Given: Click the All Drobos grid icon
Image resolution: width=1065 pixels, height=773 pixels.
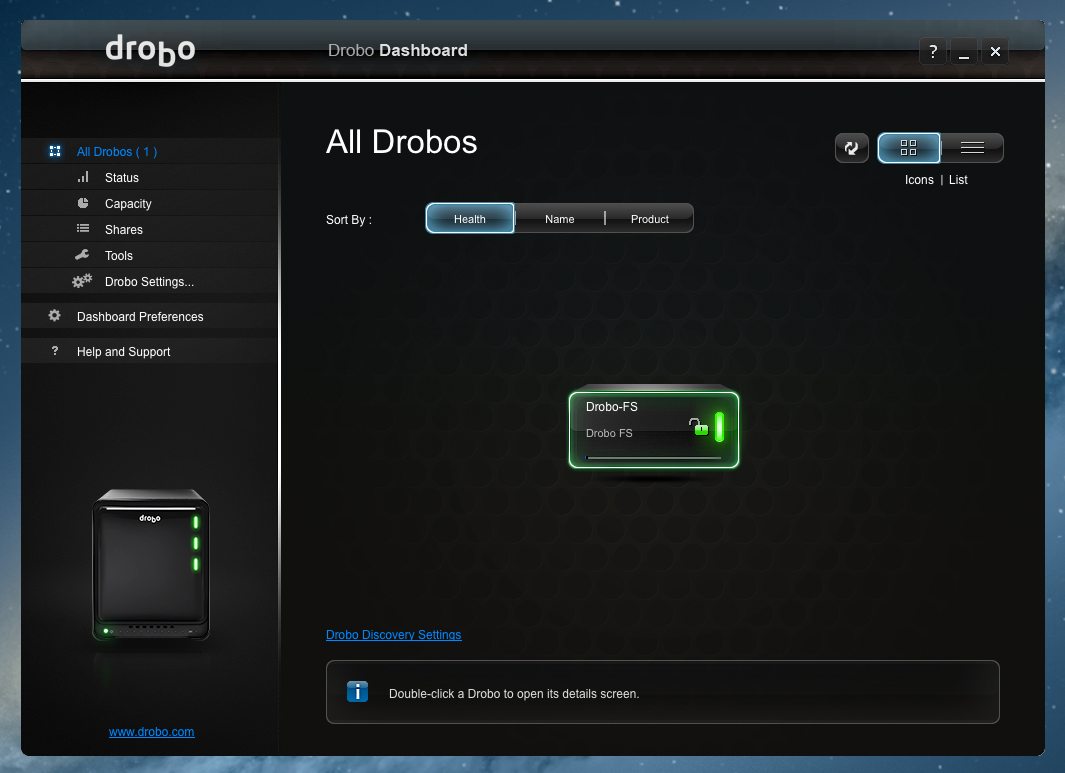Looking at the screenshot, I should (x=55, y=151).
